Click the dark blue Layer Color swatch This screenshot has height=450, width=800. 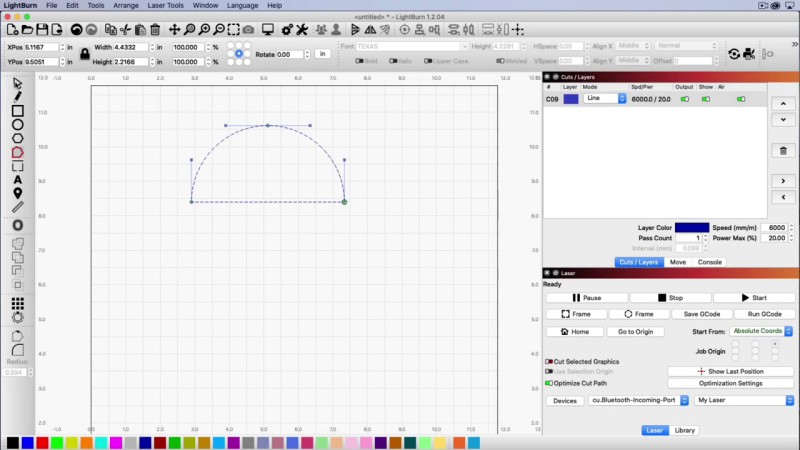coord(691,228)
